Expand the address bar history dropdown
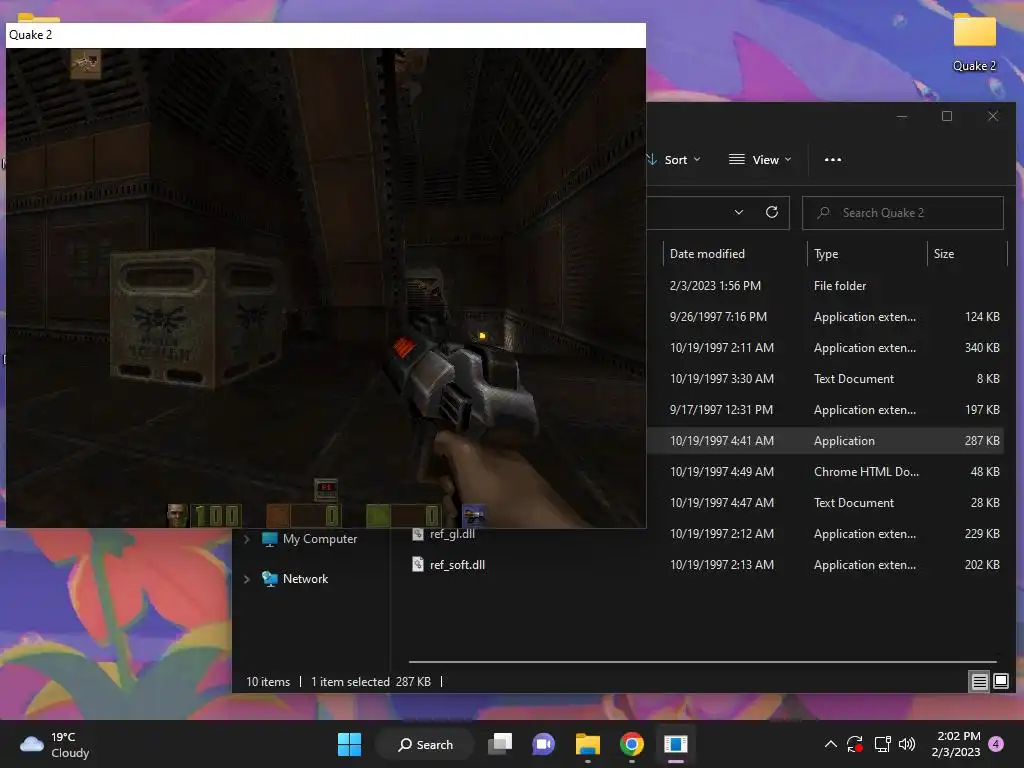Image resolution: width=1024 pixels, height=768 pixels. click(x=739, y=212)
